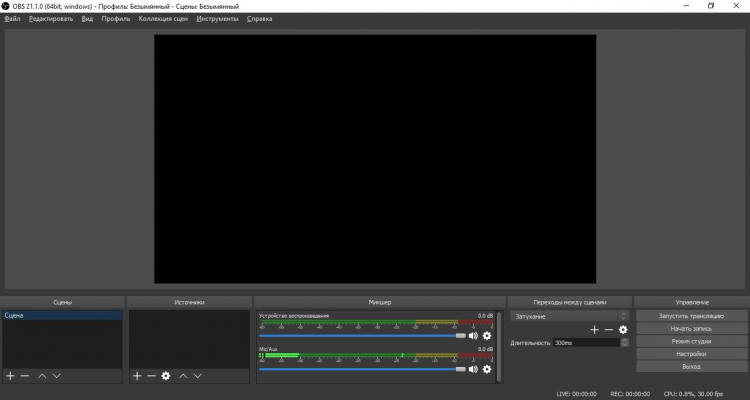Move scene down with arrow icon
This screenshot has height=400, width=750.
coord(56,376)
